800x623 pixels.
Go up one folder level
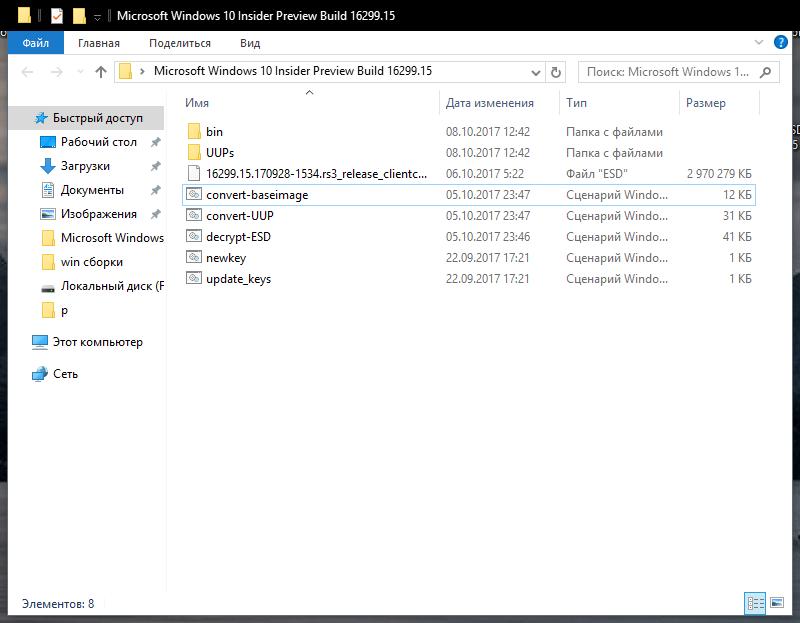pos(101,72)
